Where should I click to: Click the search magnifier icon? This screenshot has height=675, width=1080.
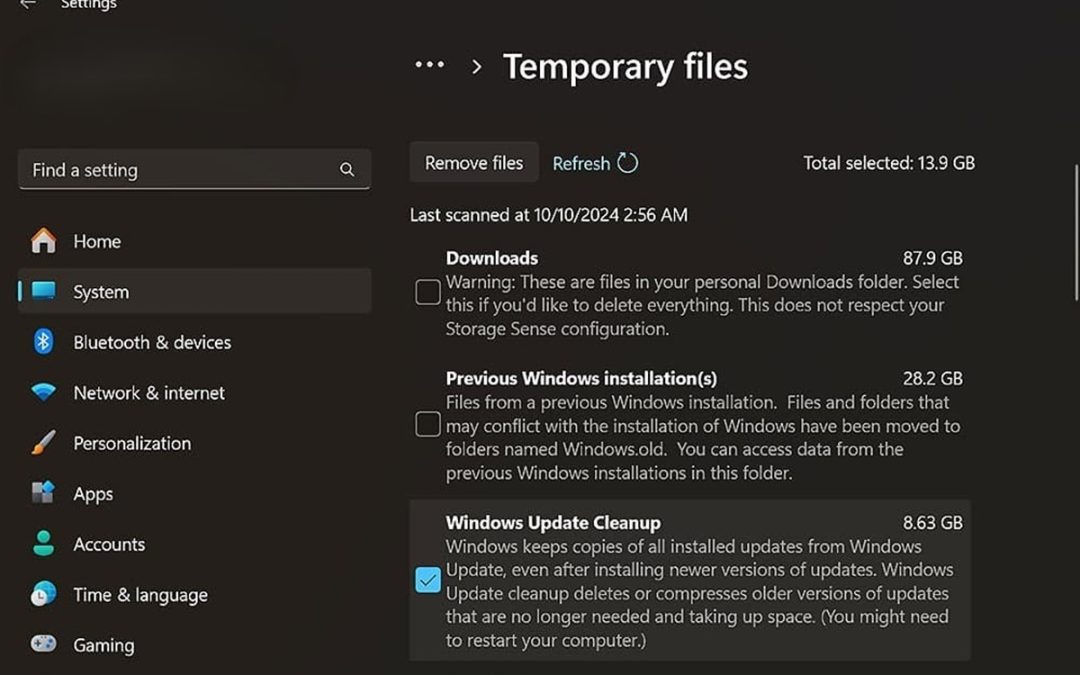(347, 170)
